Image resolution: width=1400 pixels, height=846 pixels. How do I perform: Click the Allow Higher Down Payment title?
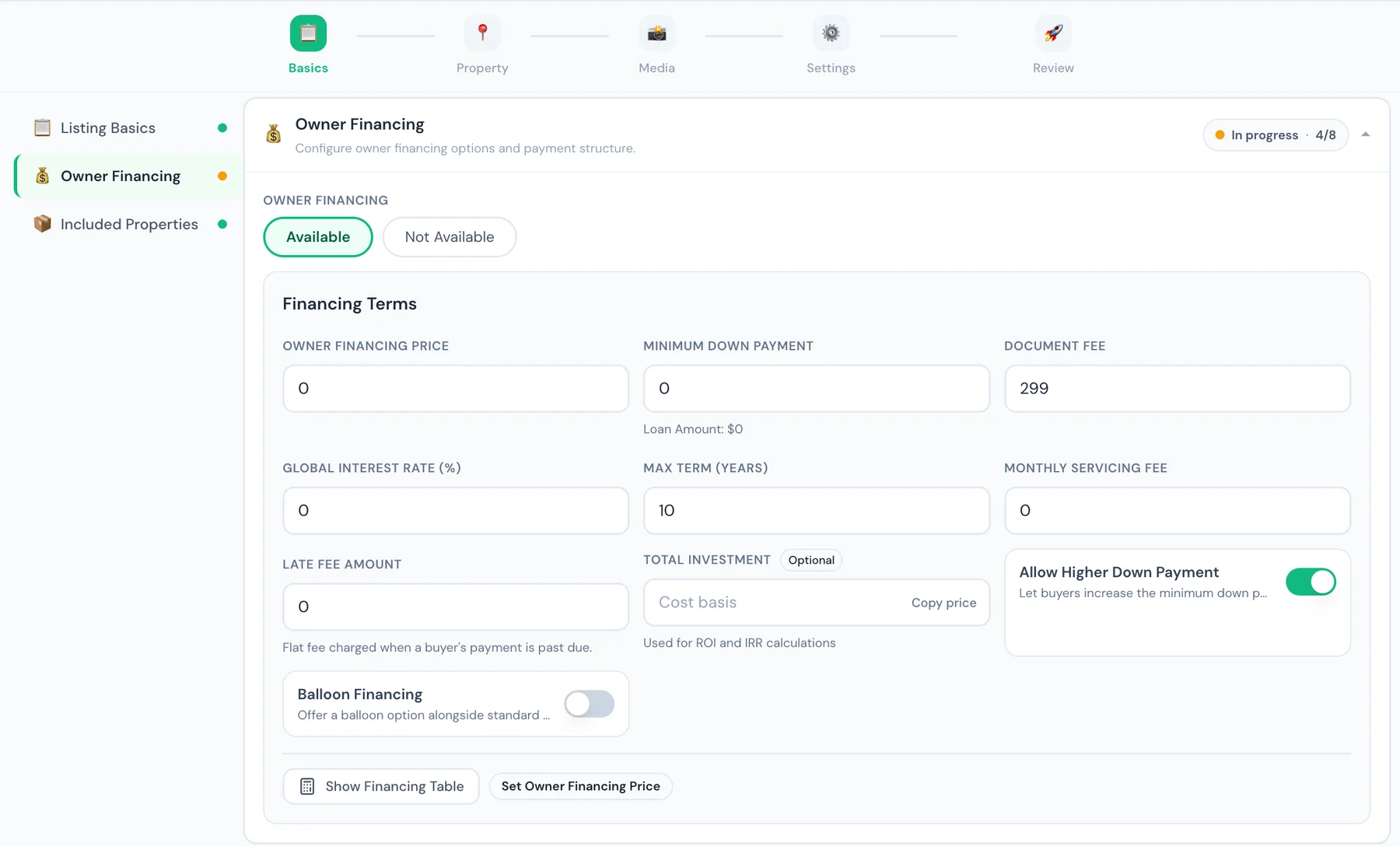[x=1119, y=572]
